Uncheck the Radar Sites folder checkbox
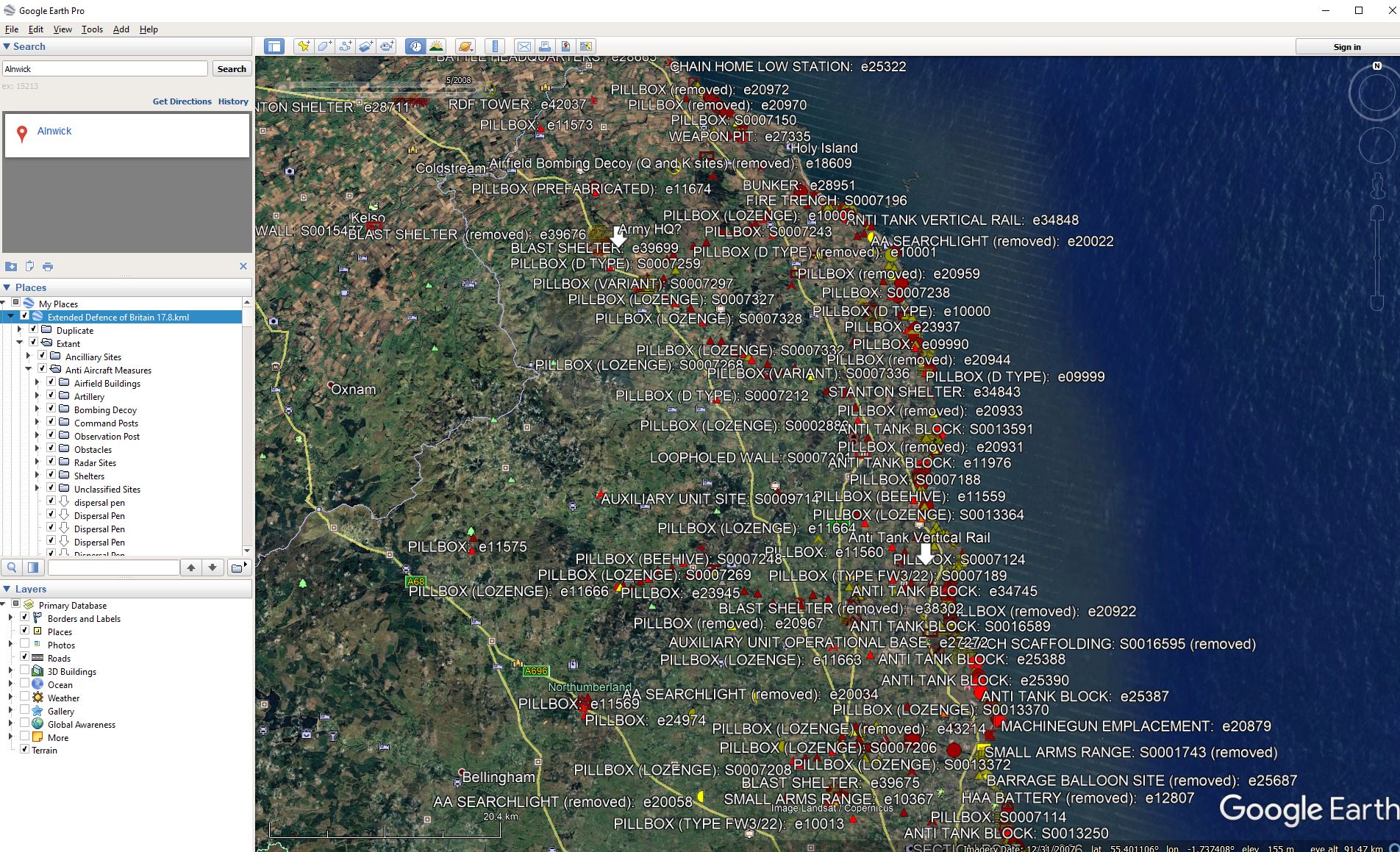Screen dimensions: 1400x852 click(x=51, y=462)
